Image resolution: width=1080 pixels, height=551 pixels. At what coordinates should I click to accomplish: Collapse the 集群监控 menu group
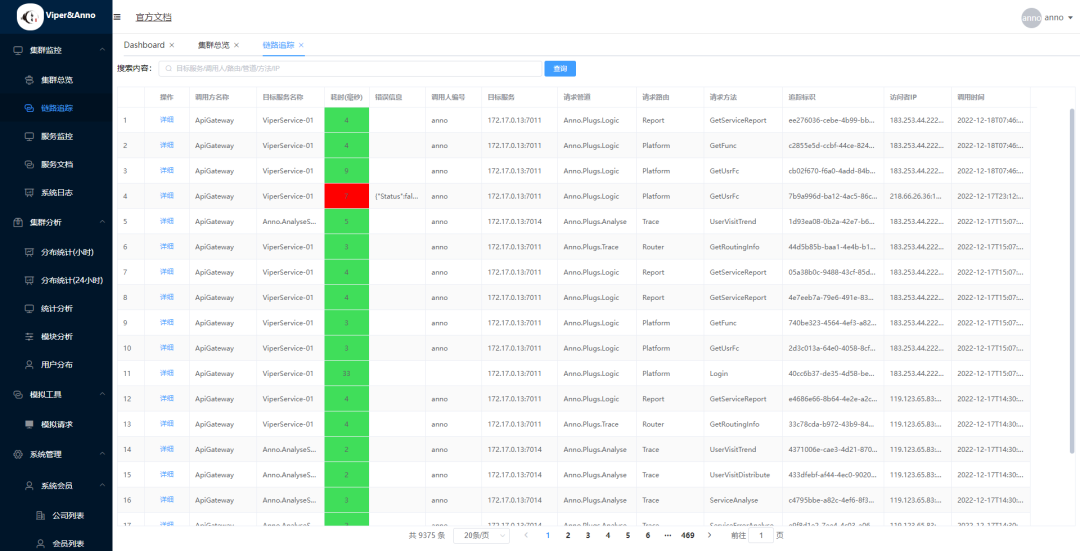56,50
